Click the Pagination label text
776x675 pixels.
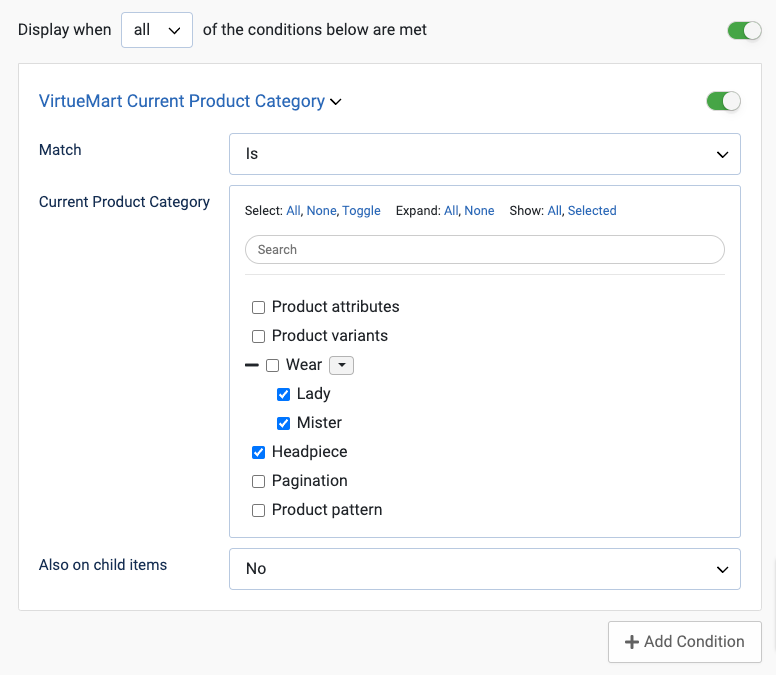coord(309,481)
